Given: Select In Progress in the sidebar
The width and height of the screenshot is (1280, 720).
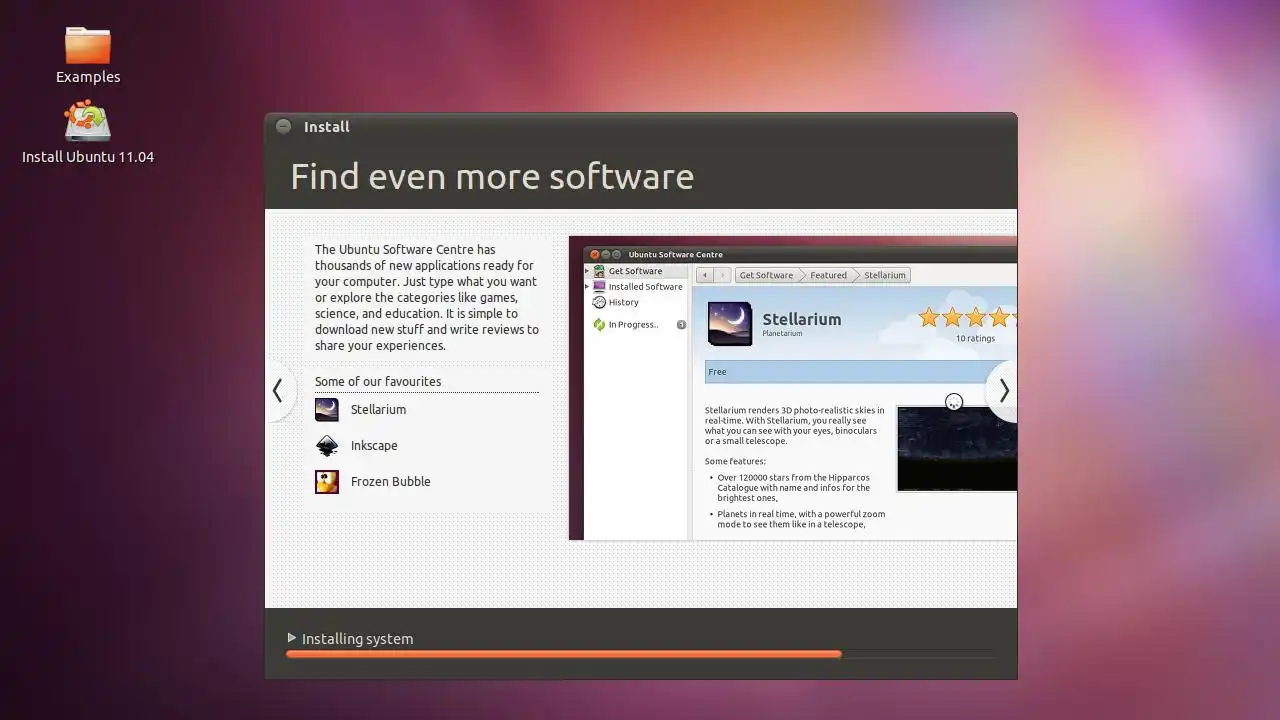Looking at the screenshot, I should tap(636, 325).
